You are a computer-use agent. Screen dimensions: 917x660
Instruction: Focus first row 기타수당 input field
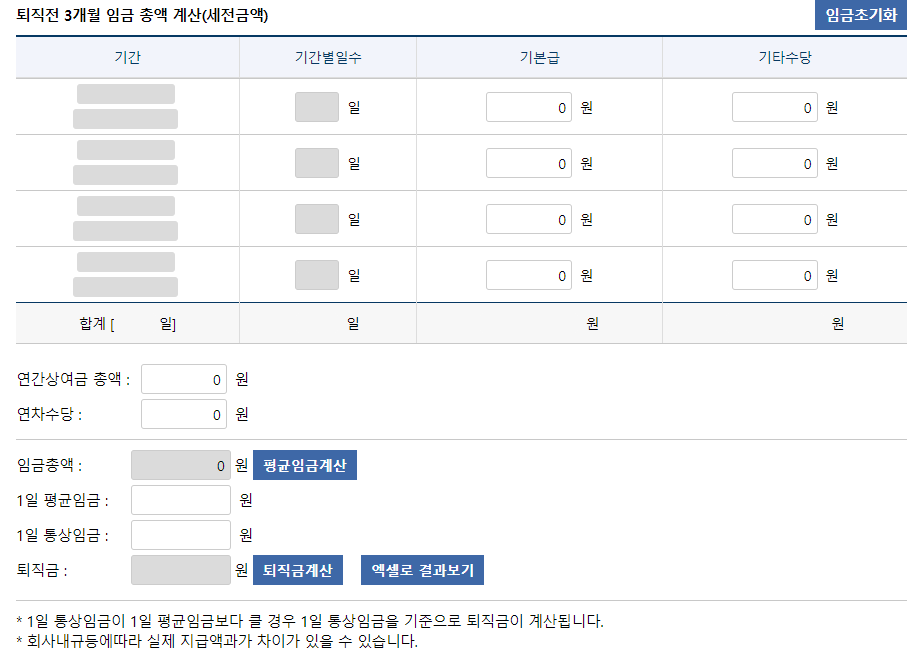(774, 107)
